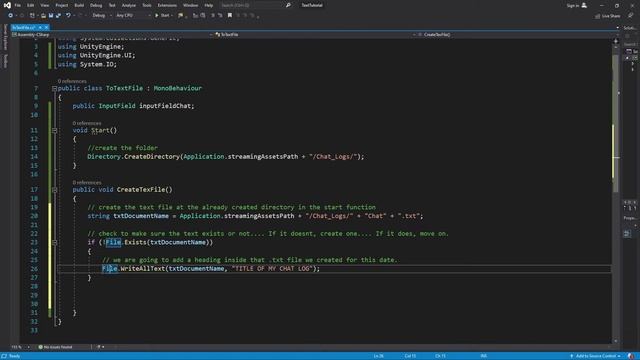Screen dimensions: 640x360
Task: Click WriteAllText on line 26
Action: (x=142, y=269)
